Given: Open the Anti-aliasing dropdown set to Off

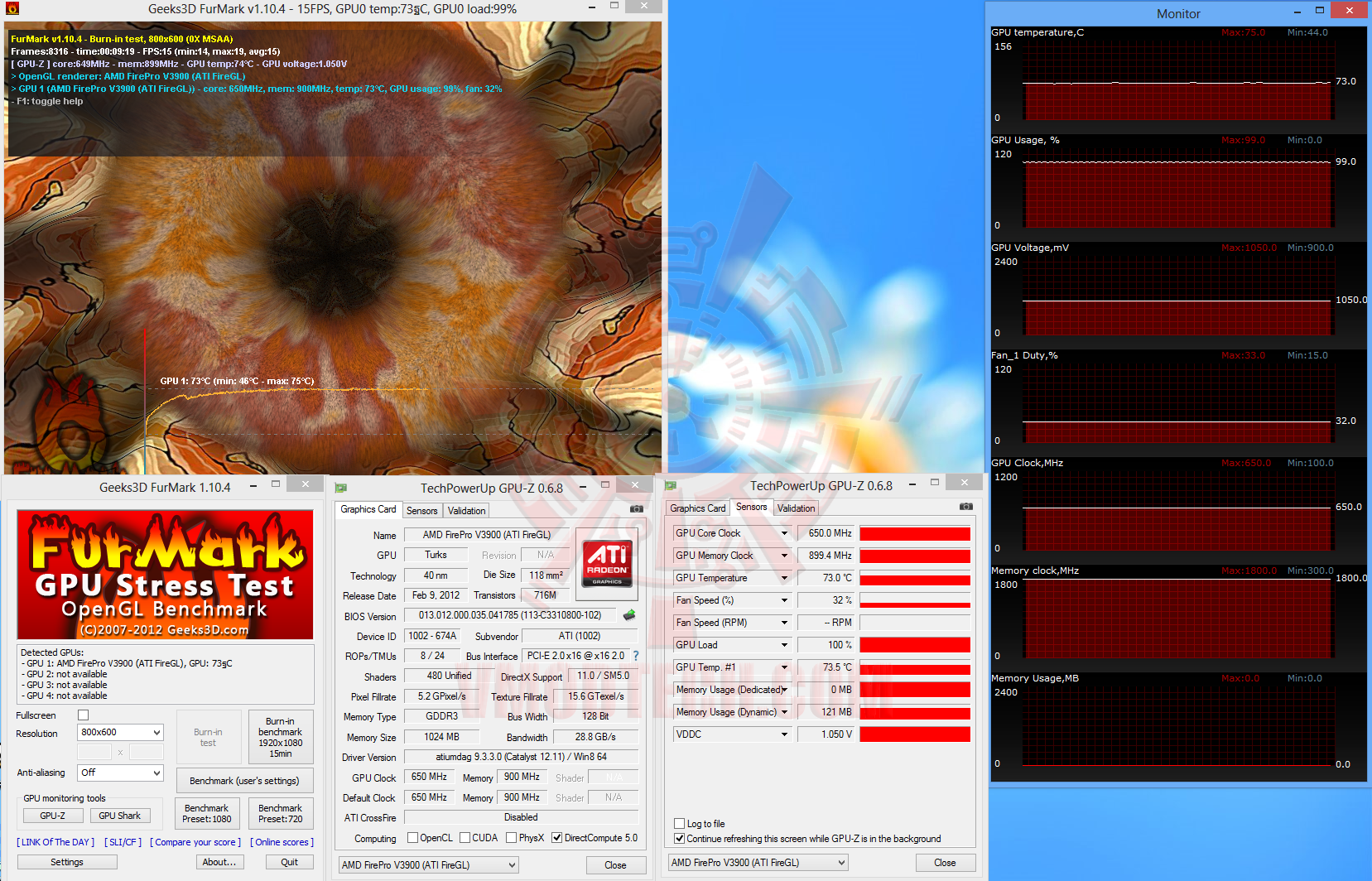Looking at the screenshot, I should point(120,773).
